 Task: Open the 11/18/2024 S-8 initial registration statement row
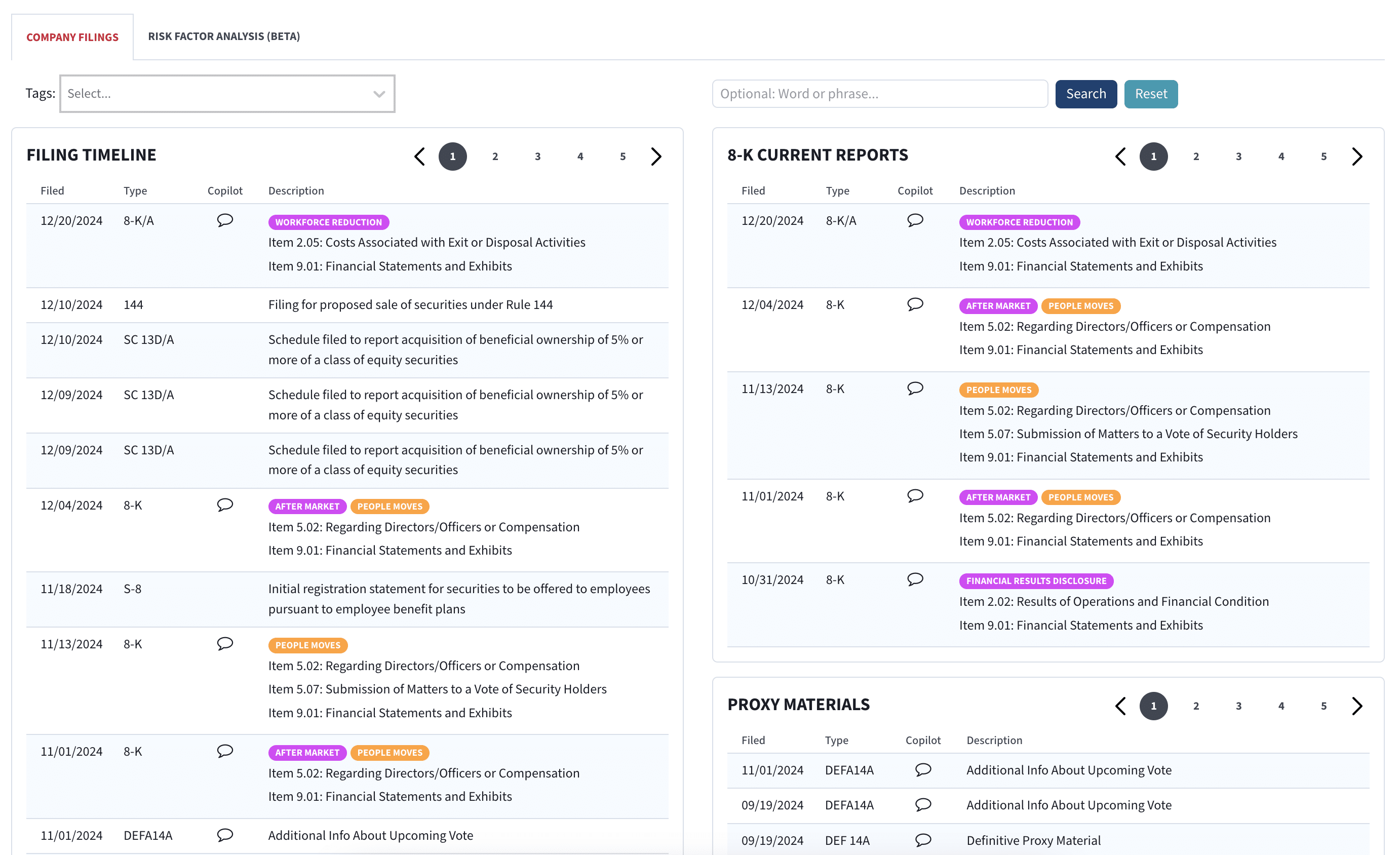[347, 599]
